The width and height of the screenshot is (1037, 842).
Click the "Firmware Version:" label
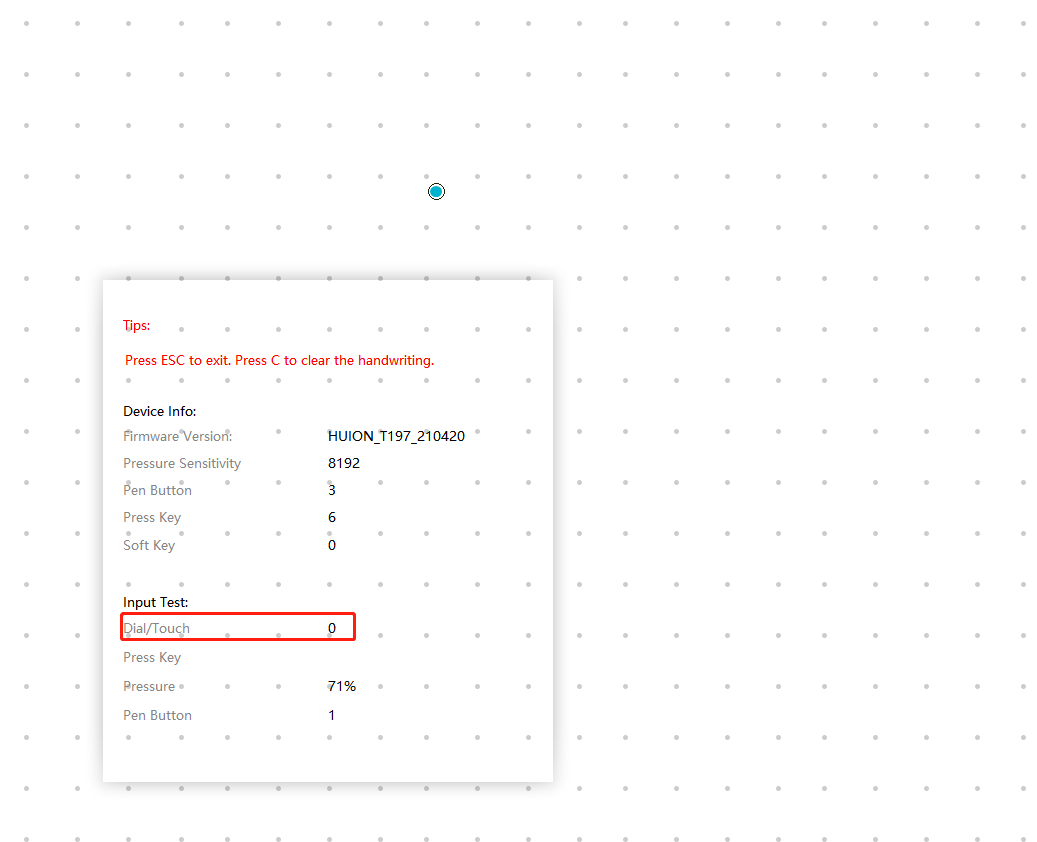pyautogui.click(x=177, y=437)
